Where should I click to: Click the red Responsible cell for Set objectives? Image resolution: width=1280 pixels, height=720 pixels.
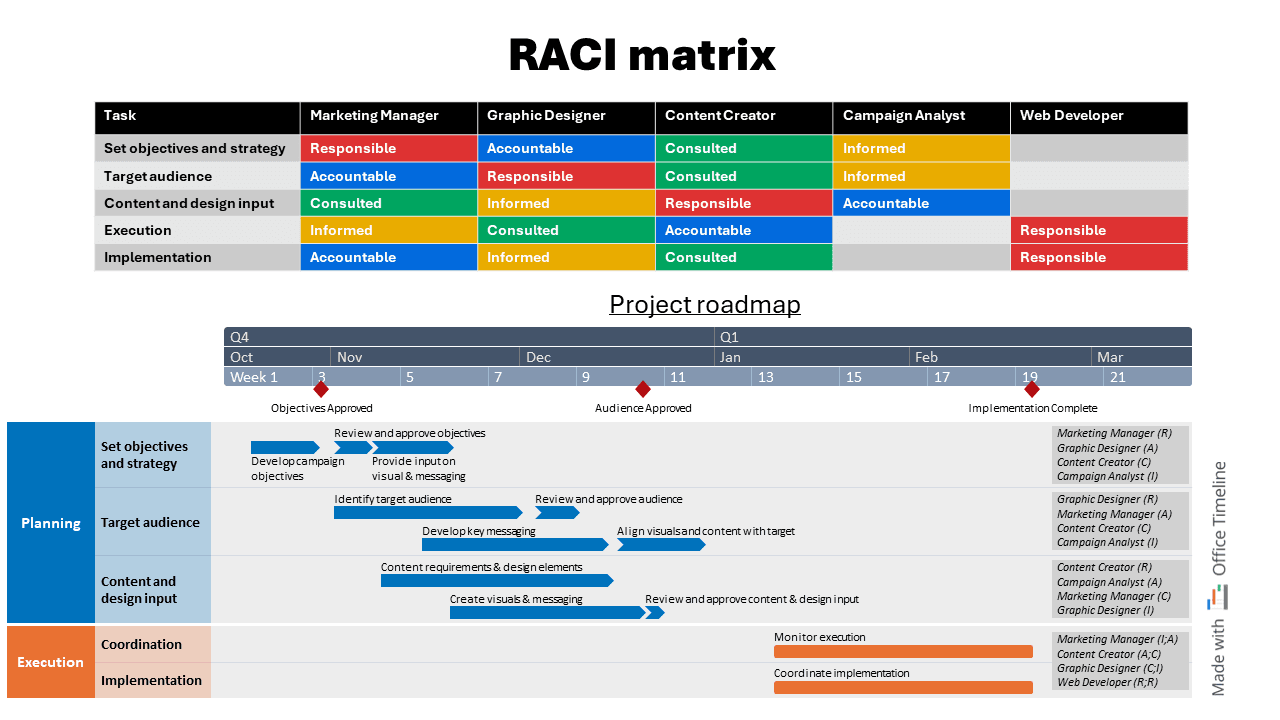click(388, 148)
